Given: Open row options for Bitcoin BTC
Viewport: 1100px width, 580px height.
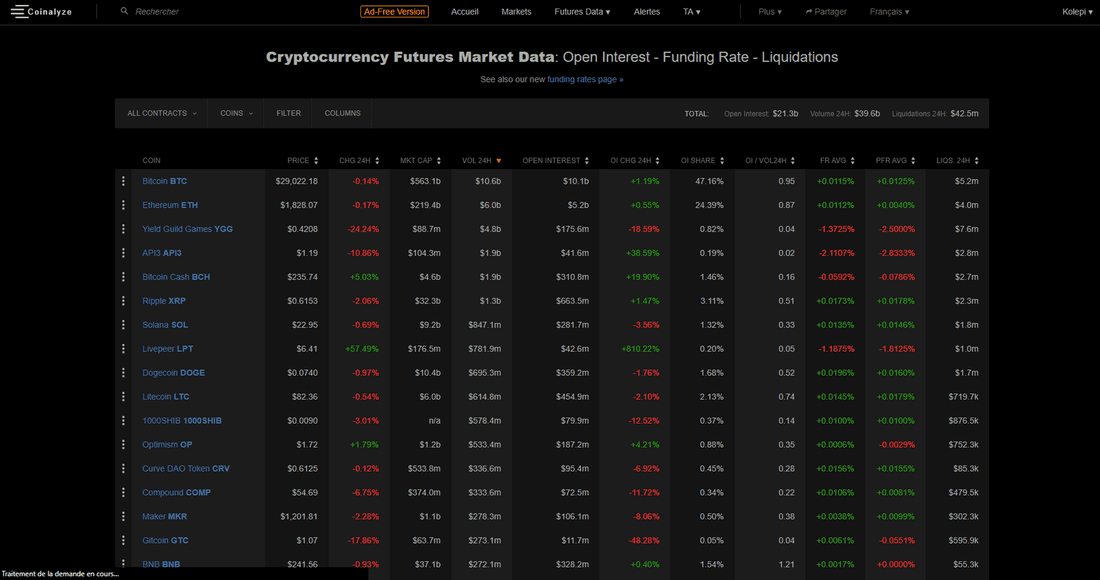Looking at the screenshot, I should (x=123, y=181).
